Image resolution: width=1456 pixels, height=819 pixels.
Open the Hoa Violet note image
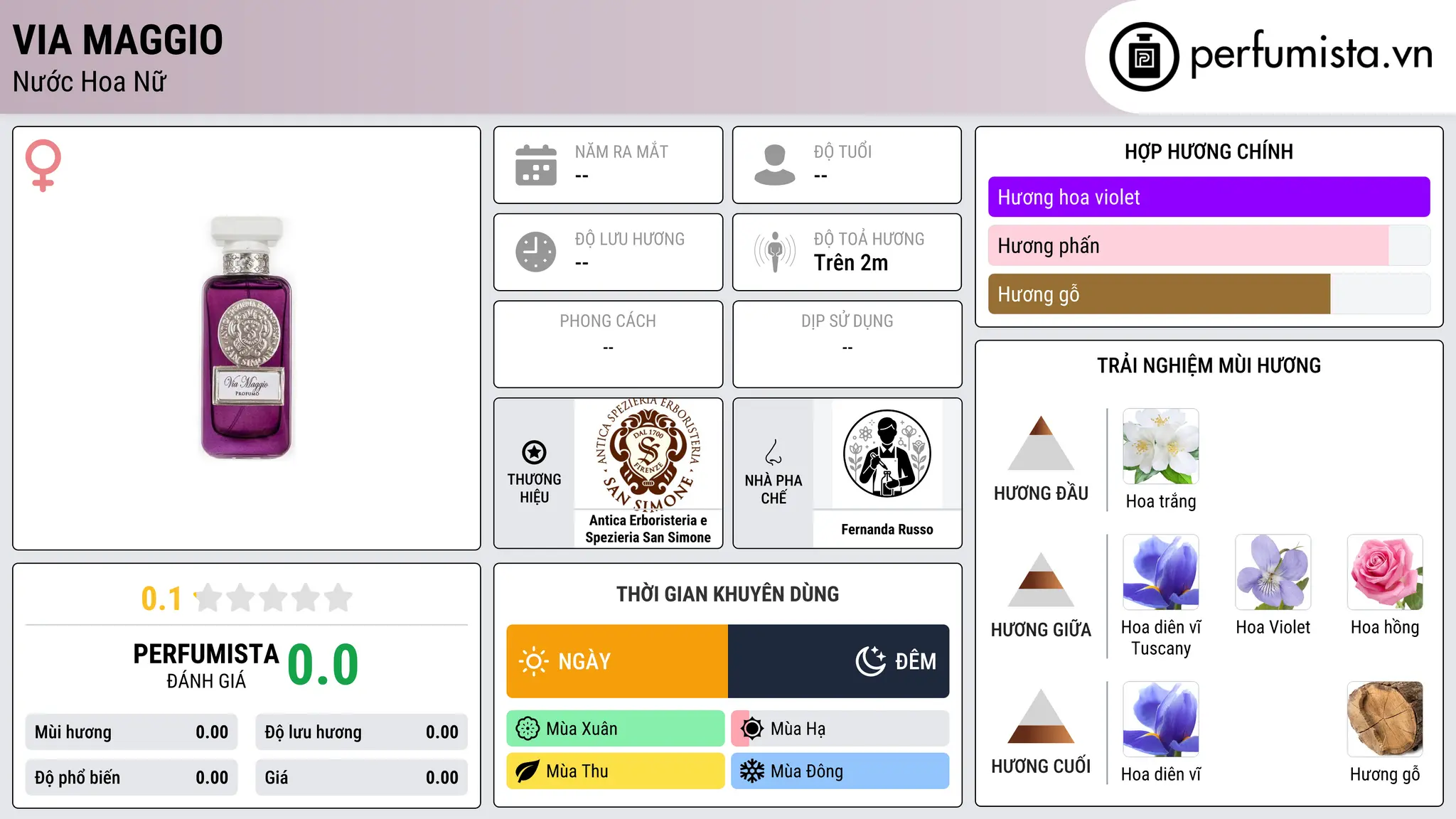click(1273, 572)
